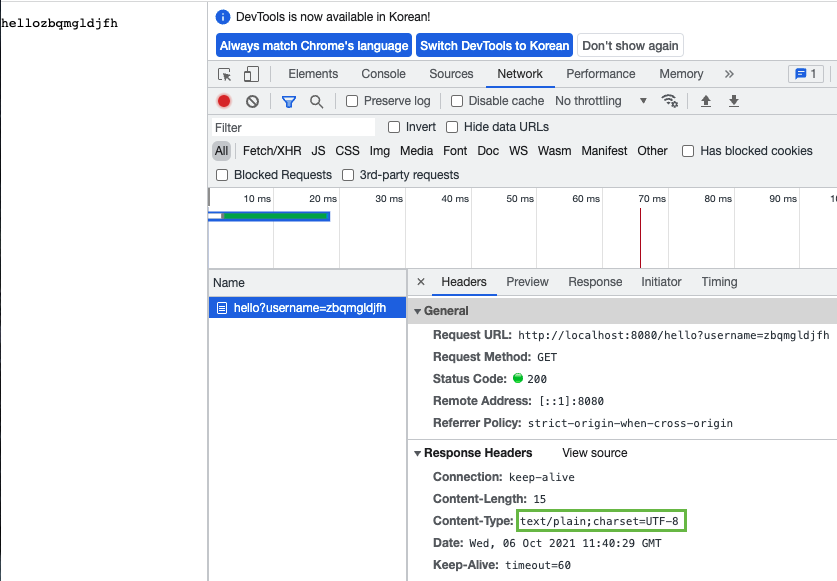Click View source link in Response Headers
This screenshot has height=581, width=837.
click(x=595, y=453)
